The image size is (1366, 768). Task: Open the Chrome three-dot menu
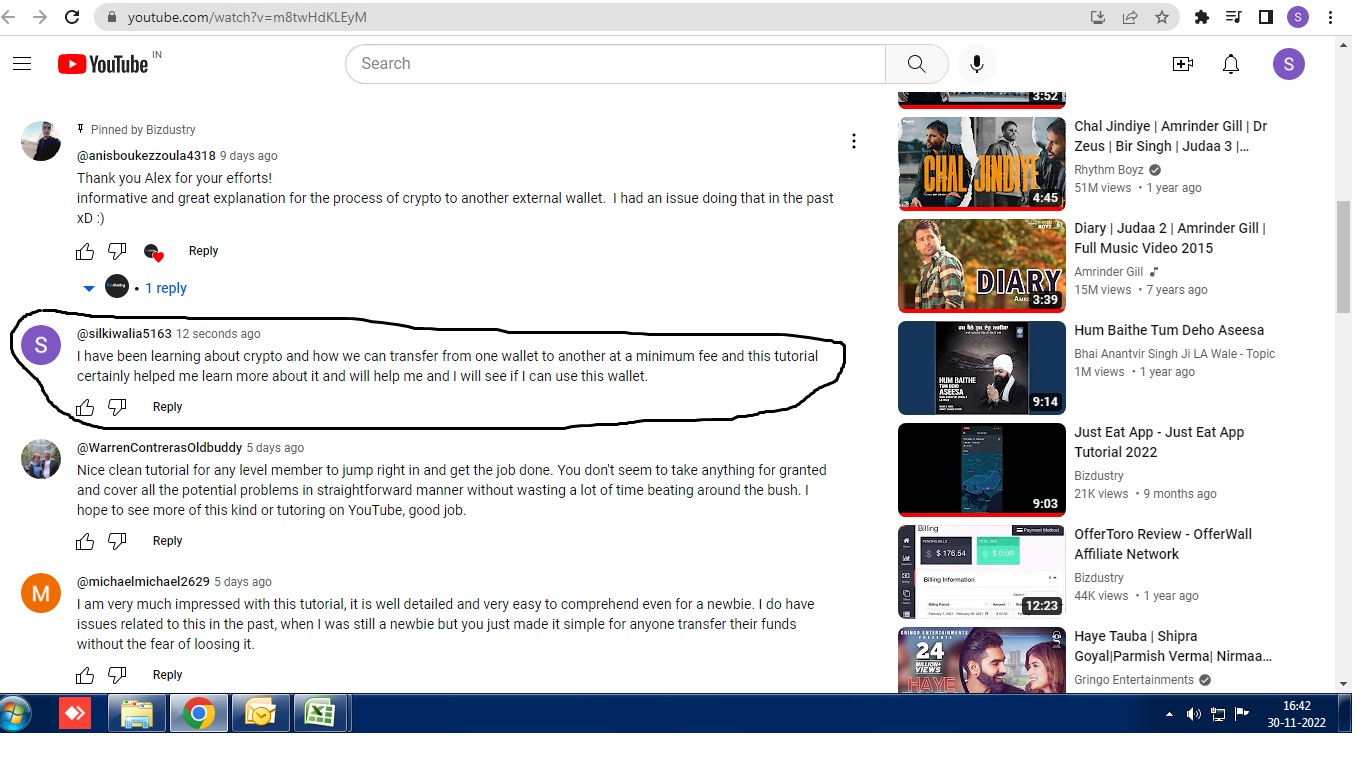pyautogui.click(x=1331, y=17)
